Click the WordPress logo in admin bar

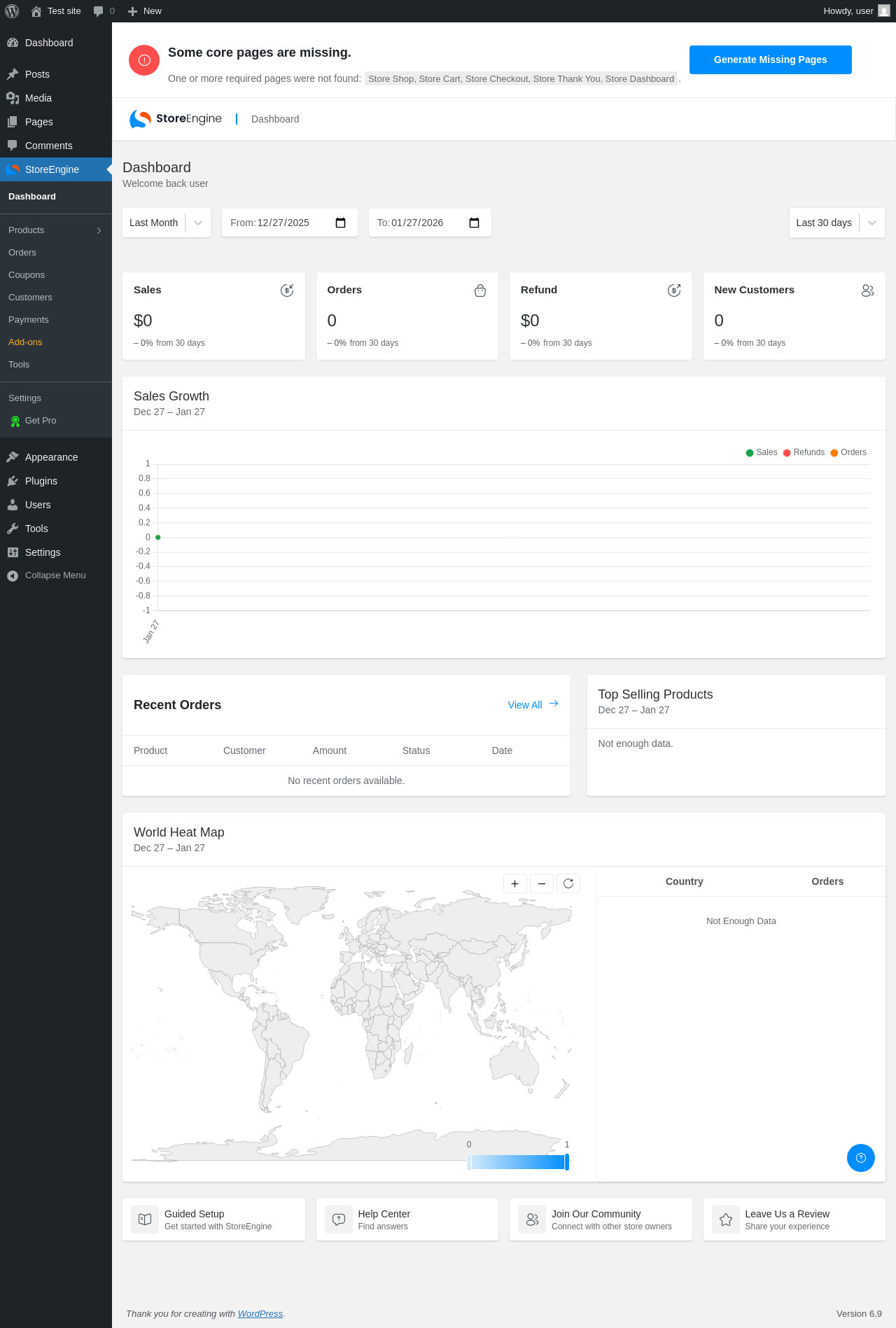(12, 11)
